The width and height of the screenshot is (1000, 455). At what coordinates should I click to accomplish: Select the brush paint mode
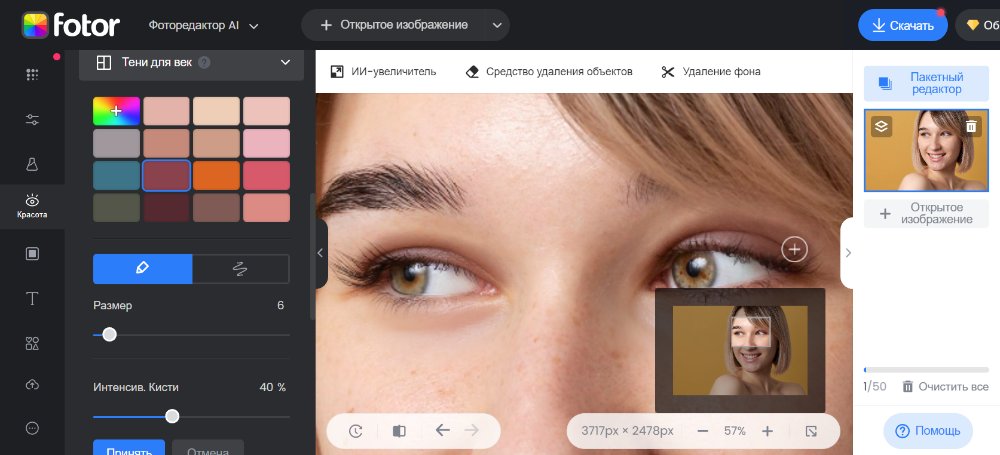(x=143, y=269)
